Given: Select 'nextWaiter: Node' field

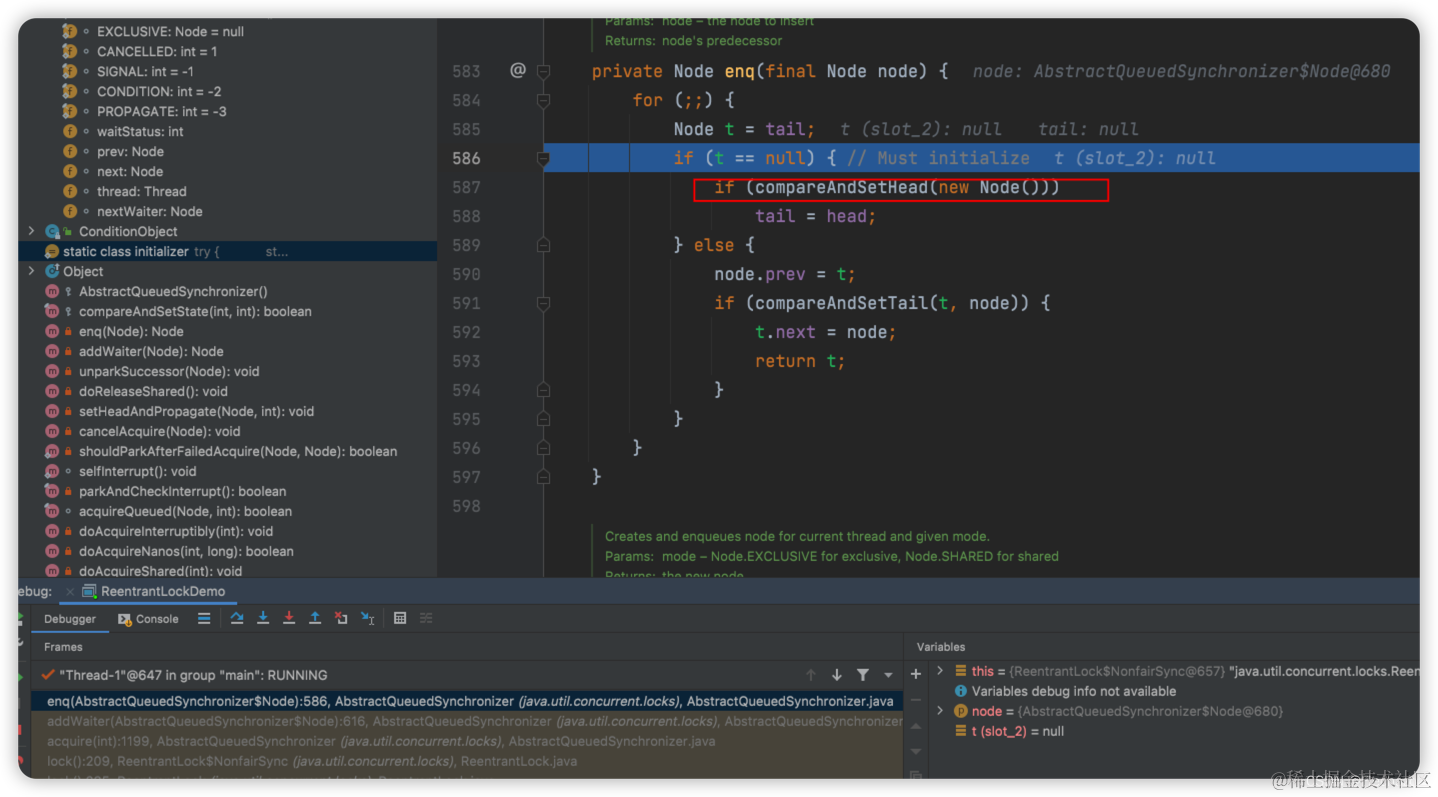Looking at the screenshot, I should (149, 211).
